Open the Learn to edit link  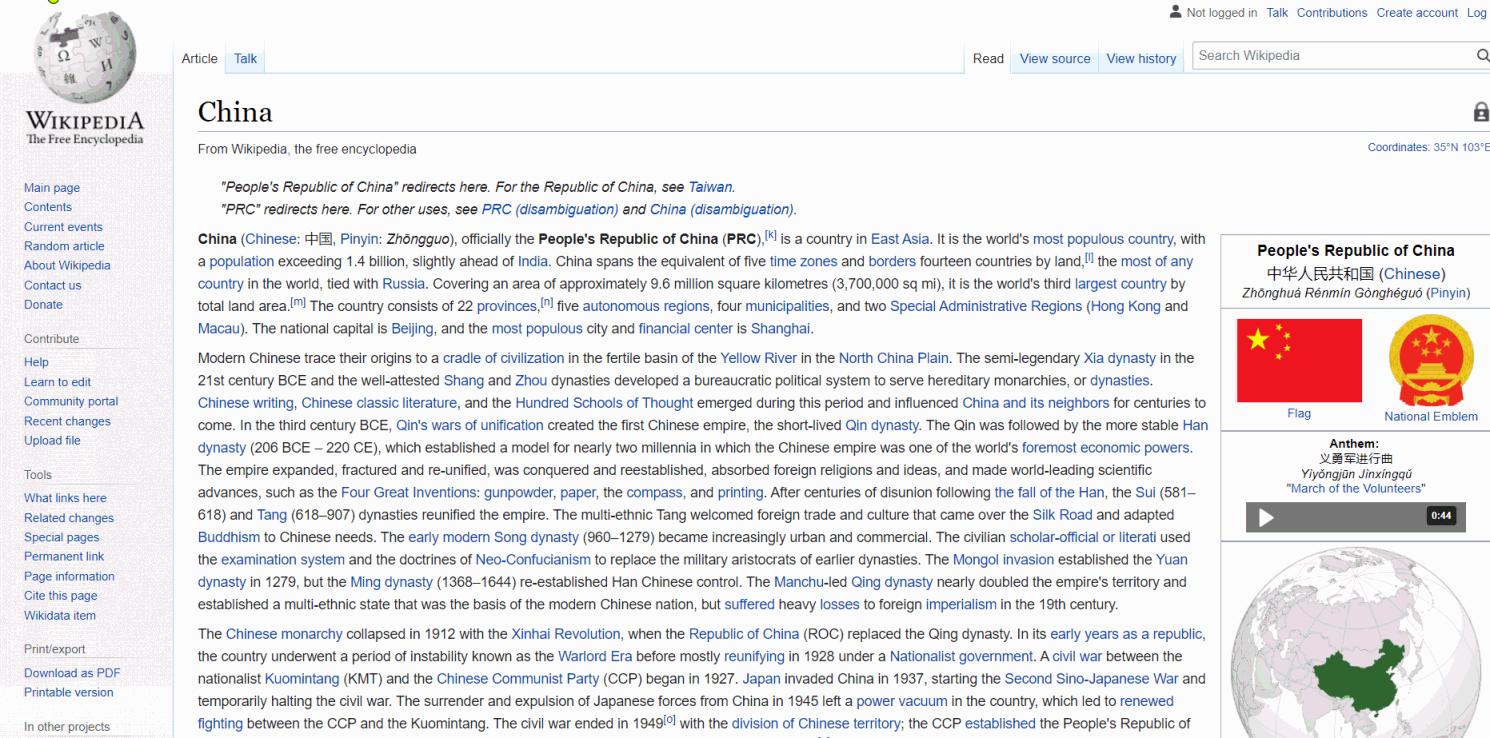(57, 382)
